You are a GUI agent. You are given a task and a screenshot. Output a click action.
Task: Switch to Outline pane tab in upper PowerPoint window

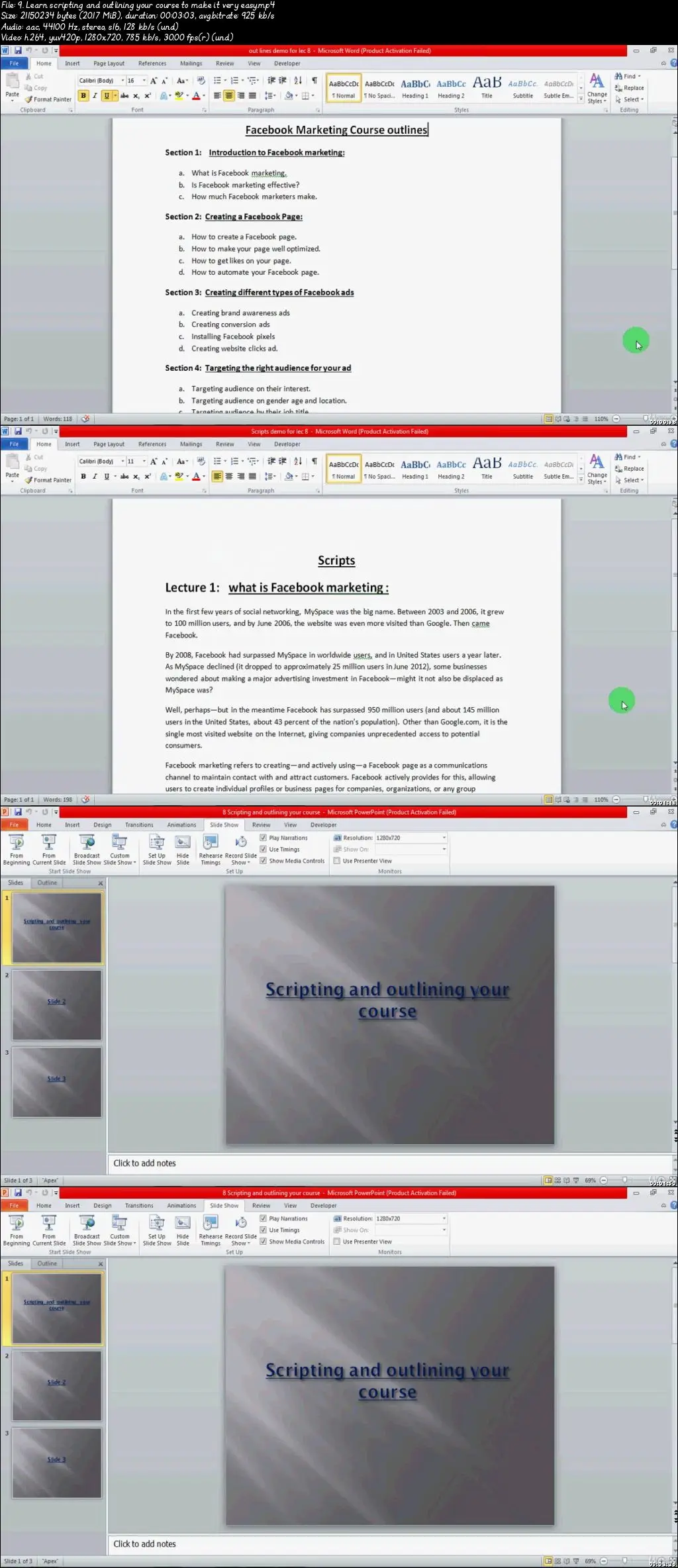tap(47, 883)
